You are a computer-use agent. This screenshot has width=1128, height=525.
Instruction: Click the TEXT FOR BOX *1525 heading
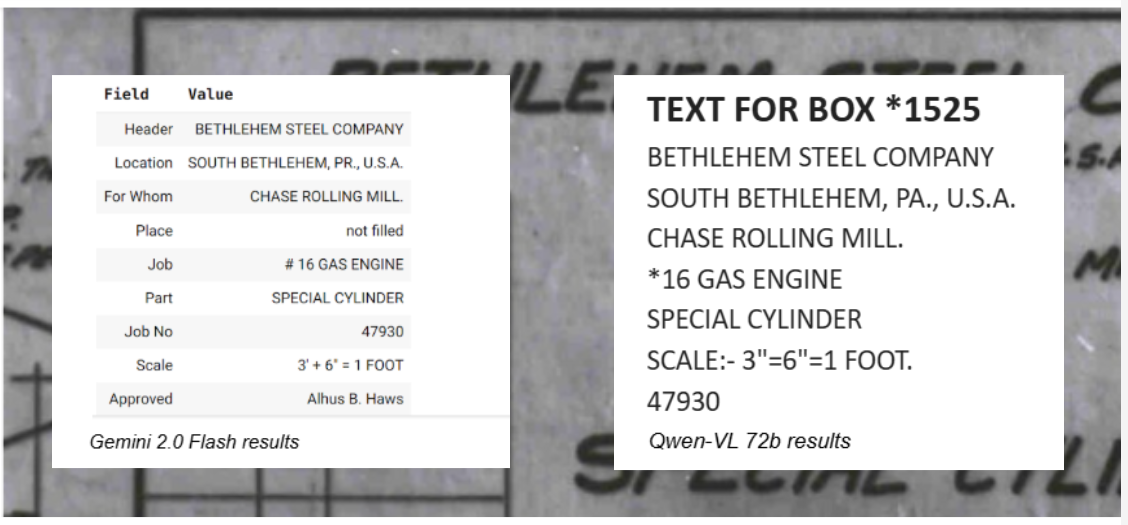(x=814, y=109)
